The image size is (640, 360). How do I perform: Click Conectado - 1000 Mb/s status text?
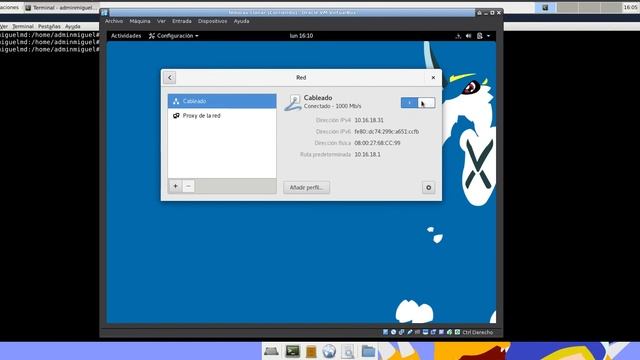pos(333,106)
